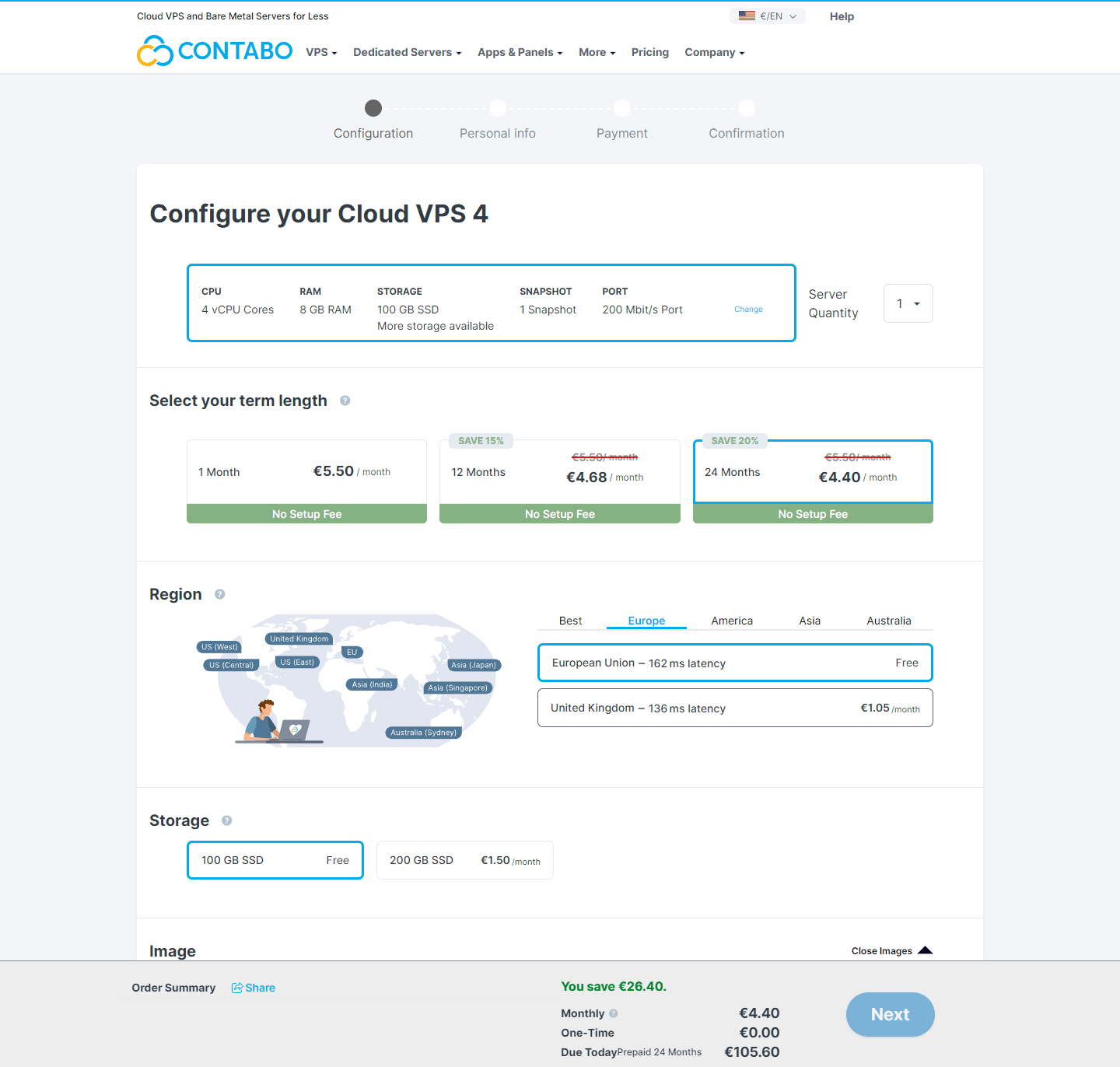
Task: Expand the VPS menu
Action: pos(321,52)
